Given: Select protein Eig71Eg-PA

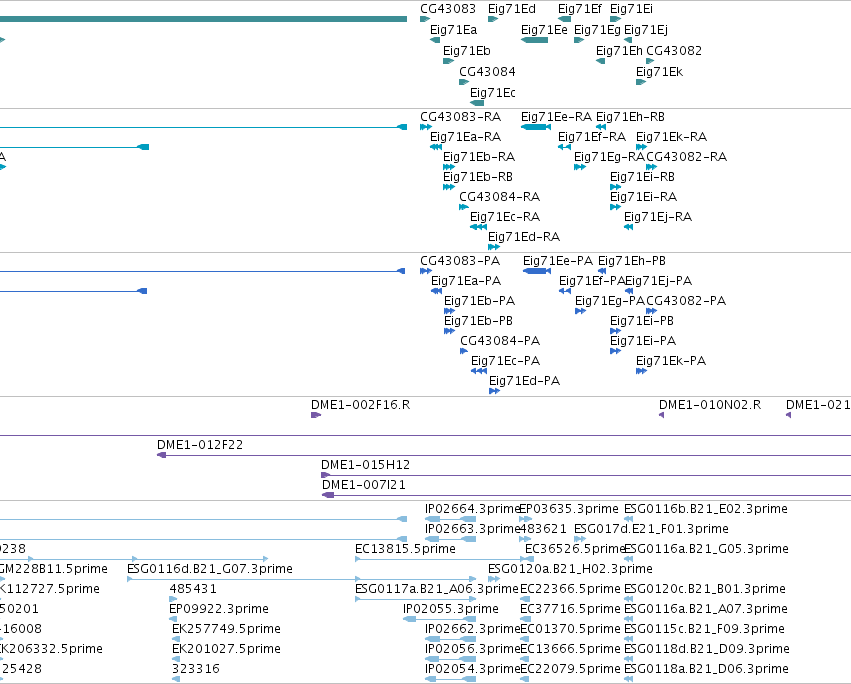Looking at the screenshot, I should pos(610,301).
